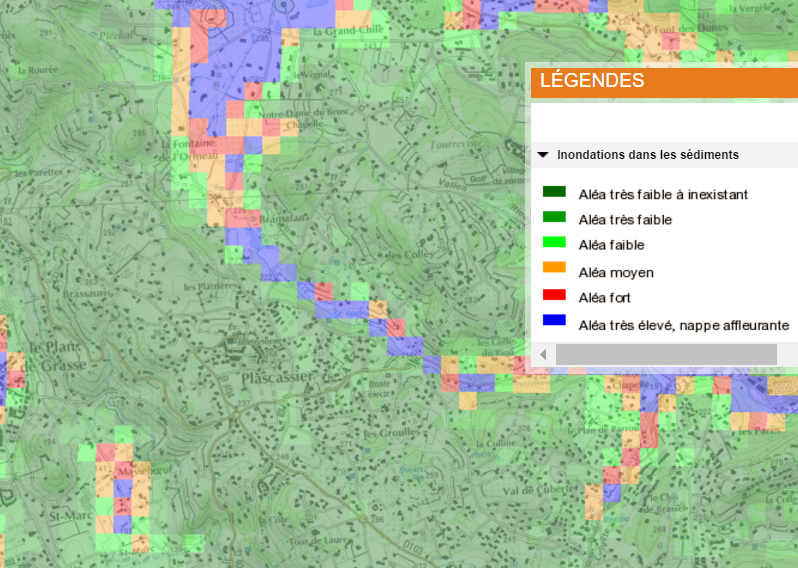
Task: Select 'Aléa très élevé, nappe affleurante' label
Action: 684,325
